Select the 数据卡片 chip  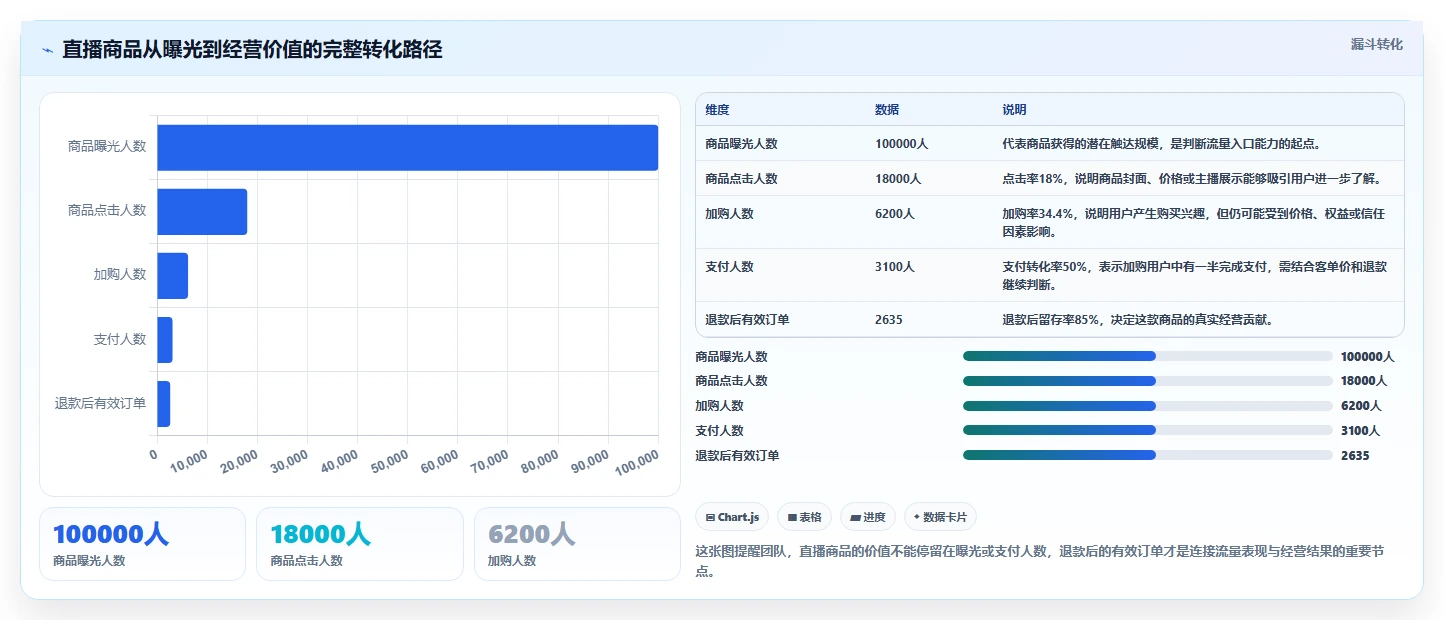[x=940, y=517]
